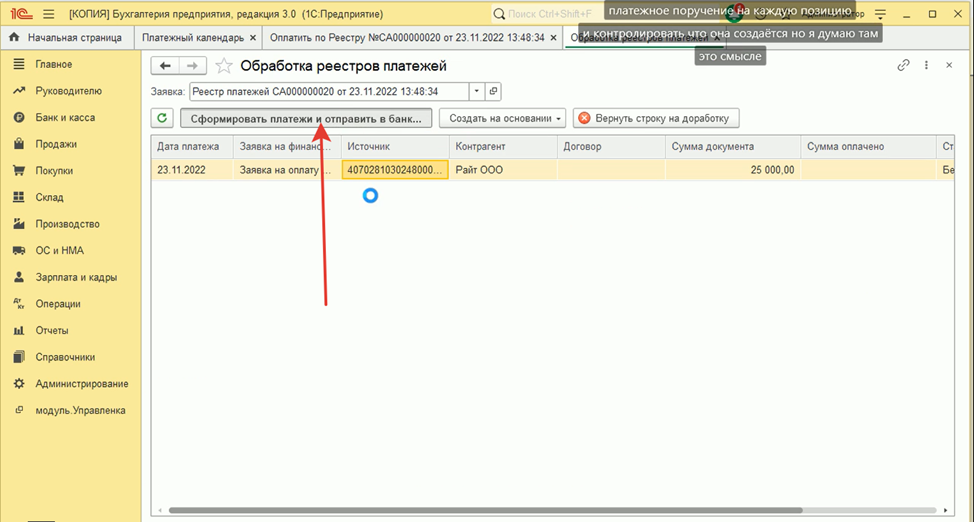The width and height of the screenshot is (974, 522).
Task: Close the Обработка реестров платежей form
Action: click(x=949, y=65)
